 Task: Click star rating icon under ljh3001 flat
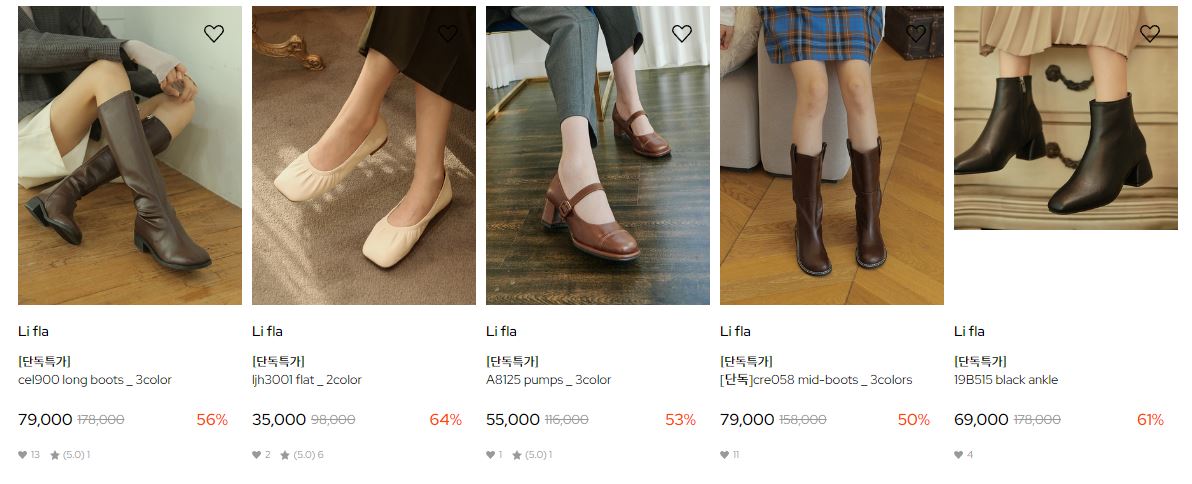[285, 454]
